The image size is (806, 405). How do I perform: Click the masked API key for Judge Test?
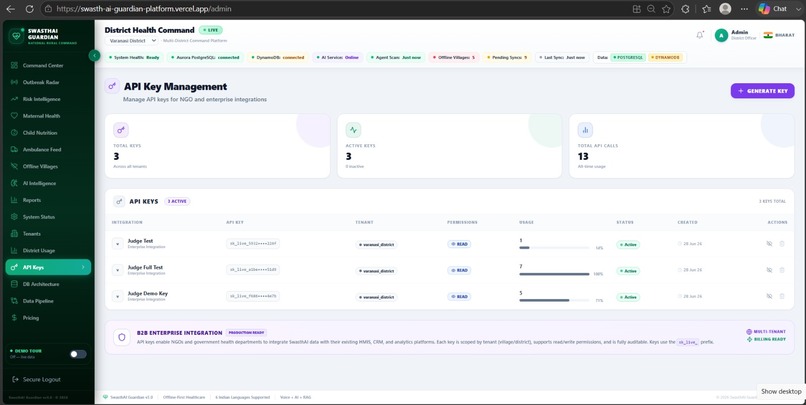click(253, 244)
